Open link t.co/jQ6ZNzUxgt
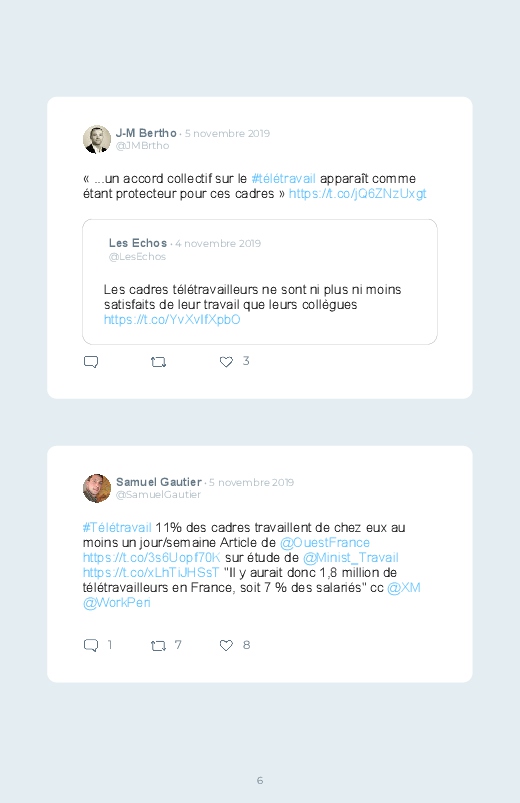520x803 pixels. (358, 194)
